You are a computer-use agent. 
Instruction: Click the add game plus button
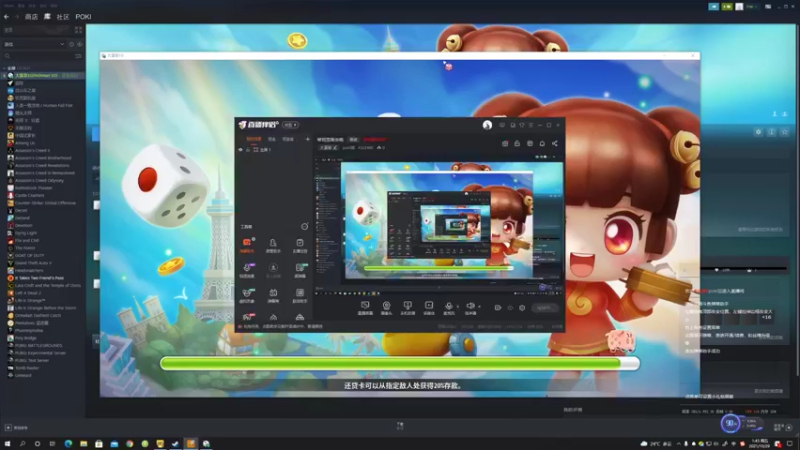(8, 428)
